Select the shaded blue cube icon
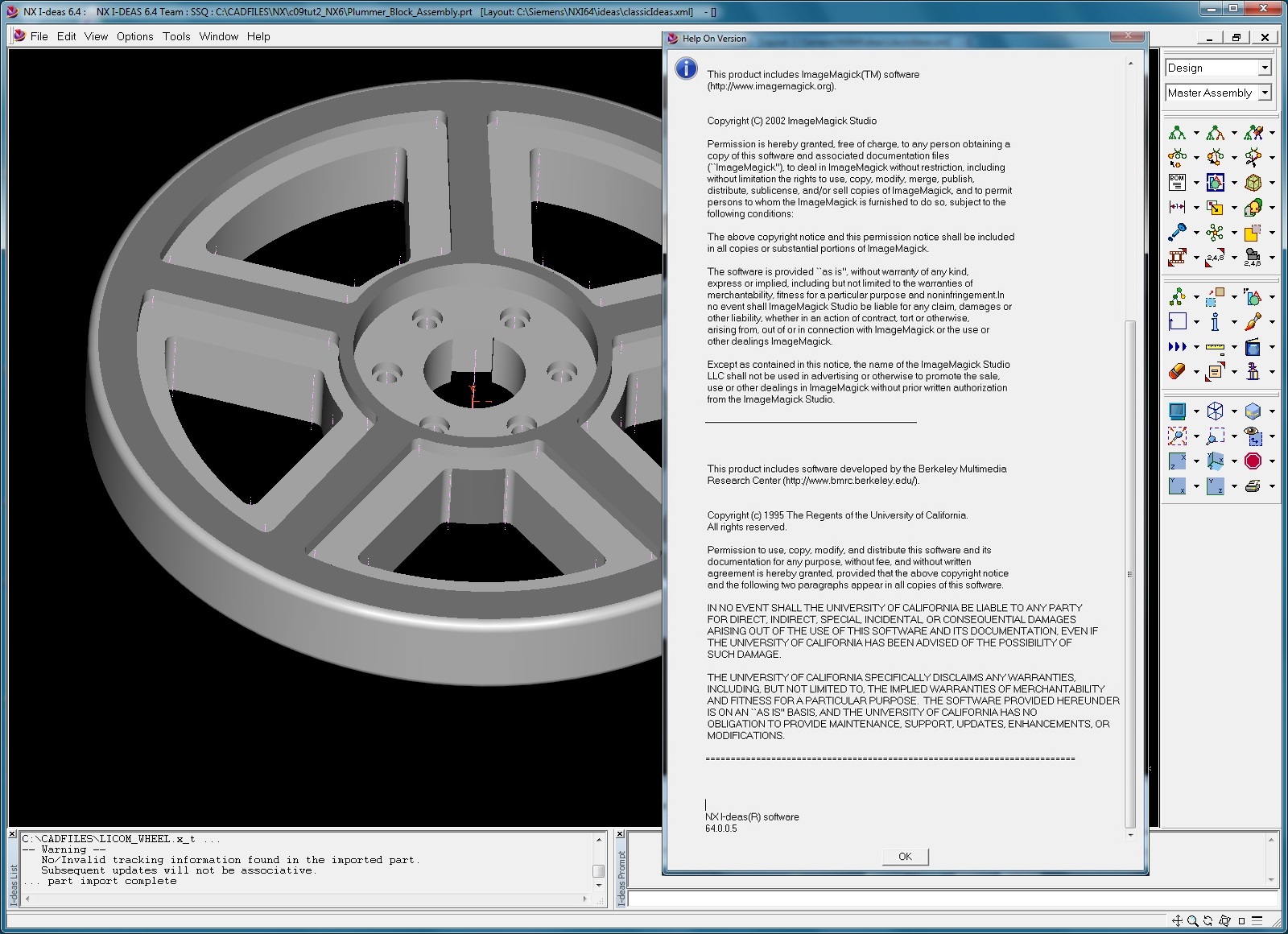The width and height of the screenshot is (1288, 934). click(1253, 411)
